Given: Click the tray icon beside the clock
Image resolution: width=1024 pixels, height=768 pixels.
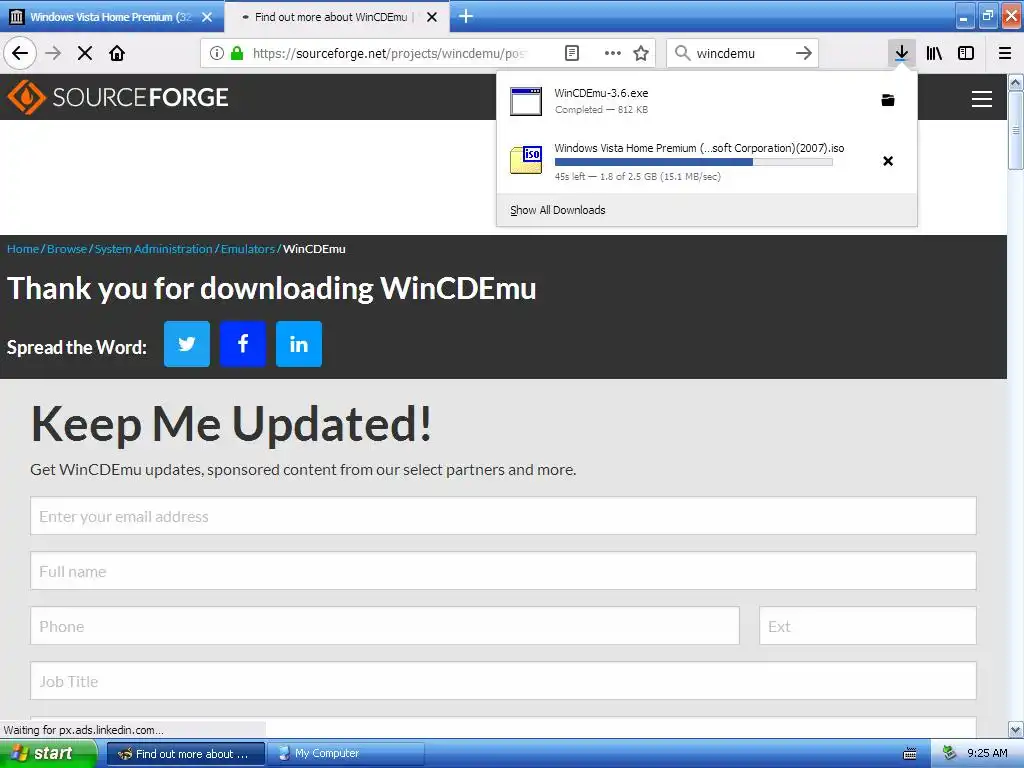Looking at the screenshot, I should [949, 753].
